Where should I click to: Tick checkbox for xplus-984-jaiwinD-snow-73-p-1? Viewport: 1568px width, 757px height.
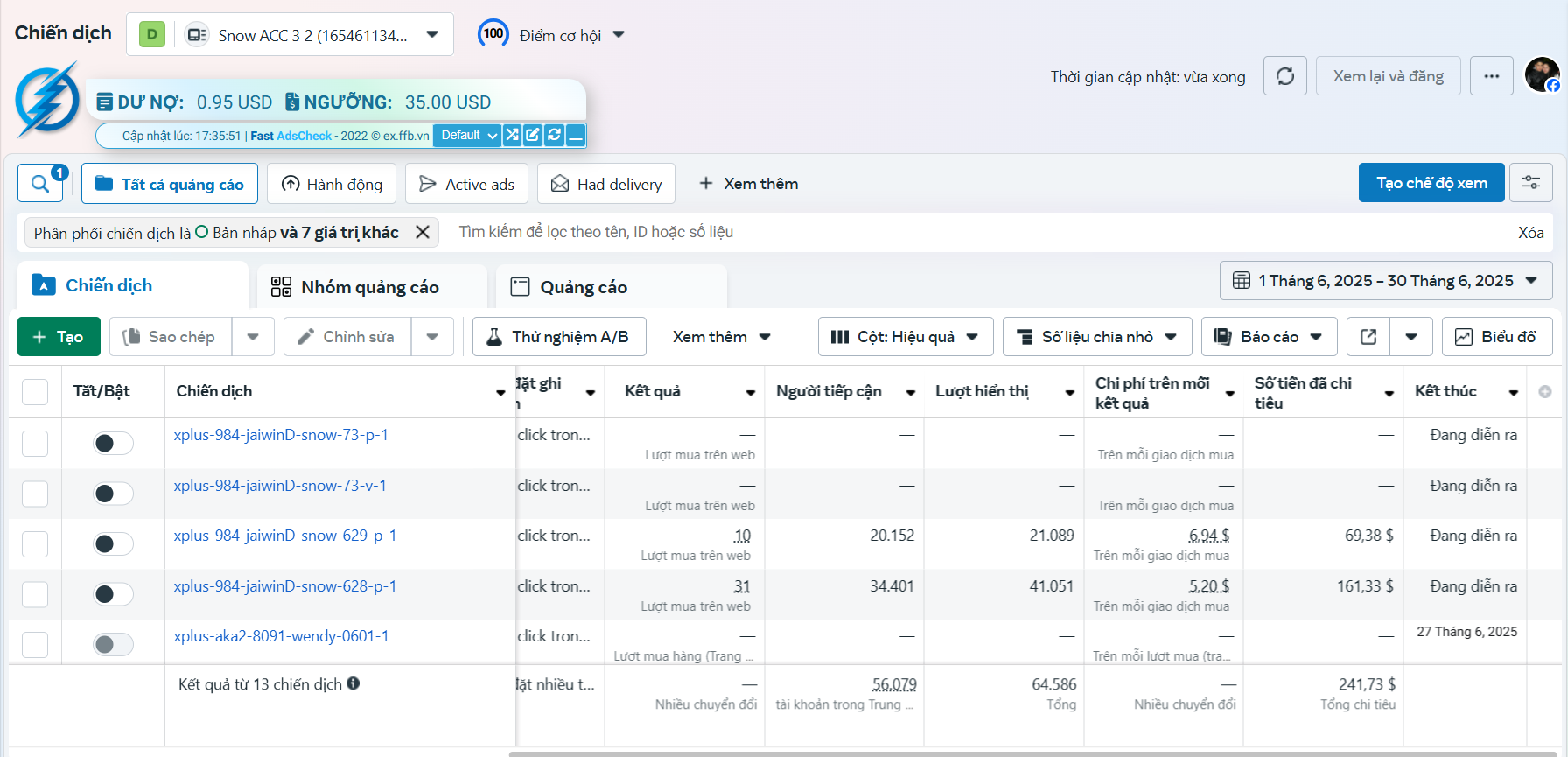point(35,443)
